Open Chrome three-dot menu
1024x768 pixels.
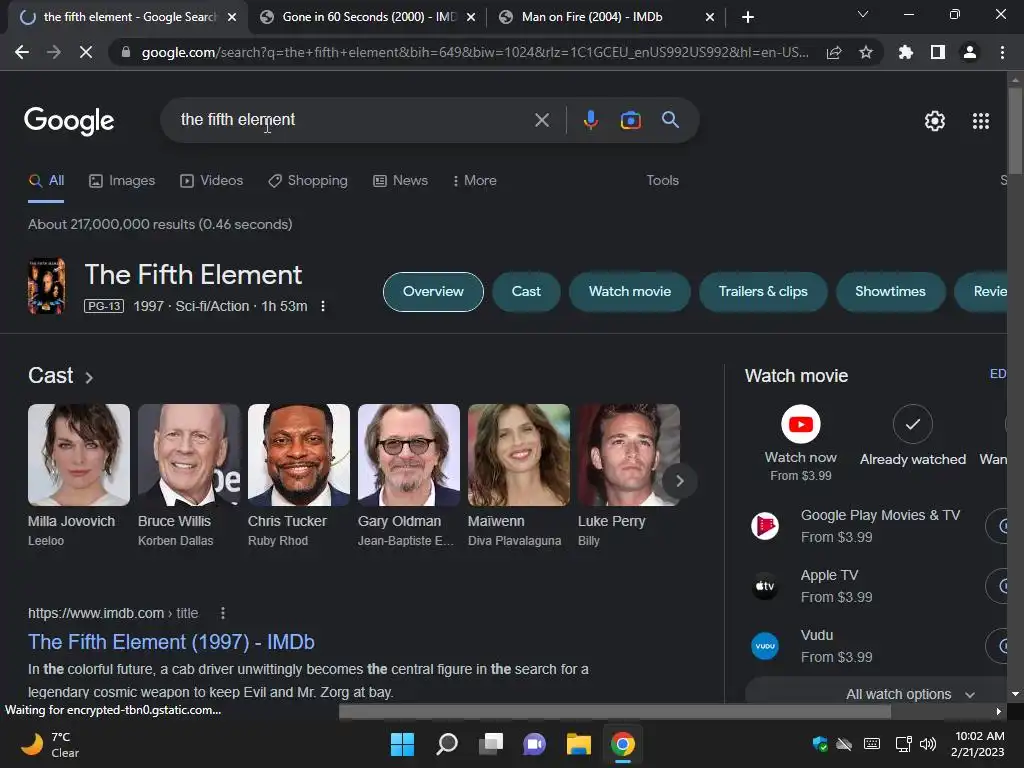pyautogui.click(x=1002, y=52)
